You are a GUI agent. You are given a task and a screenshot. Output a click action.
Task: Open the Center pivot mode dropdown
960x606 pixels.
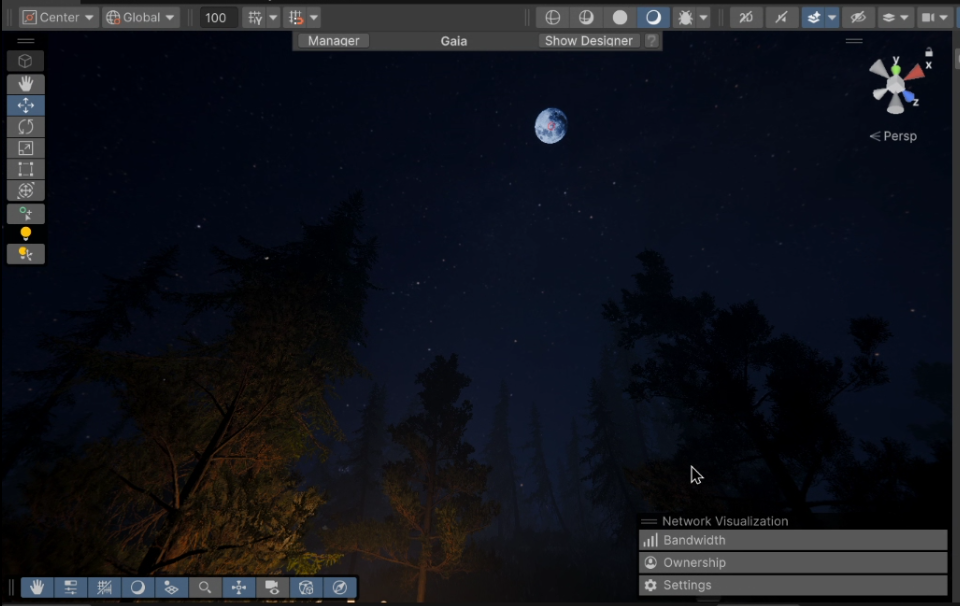point(59,17)
